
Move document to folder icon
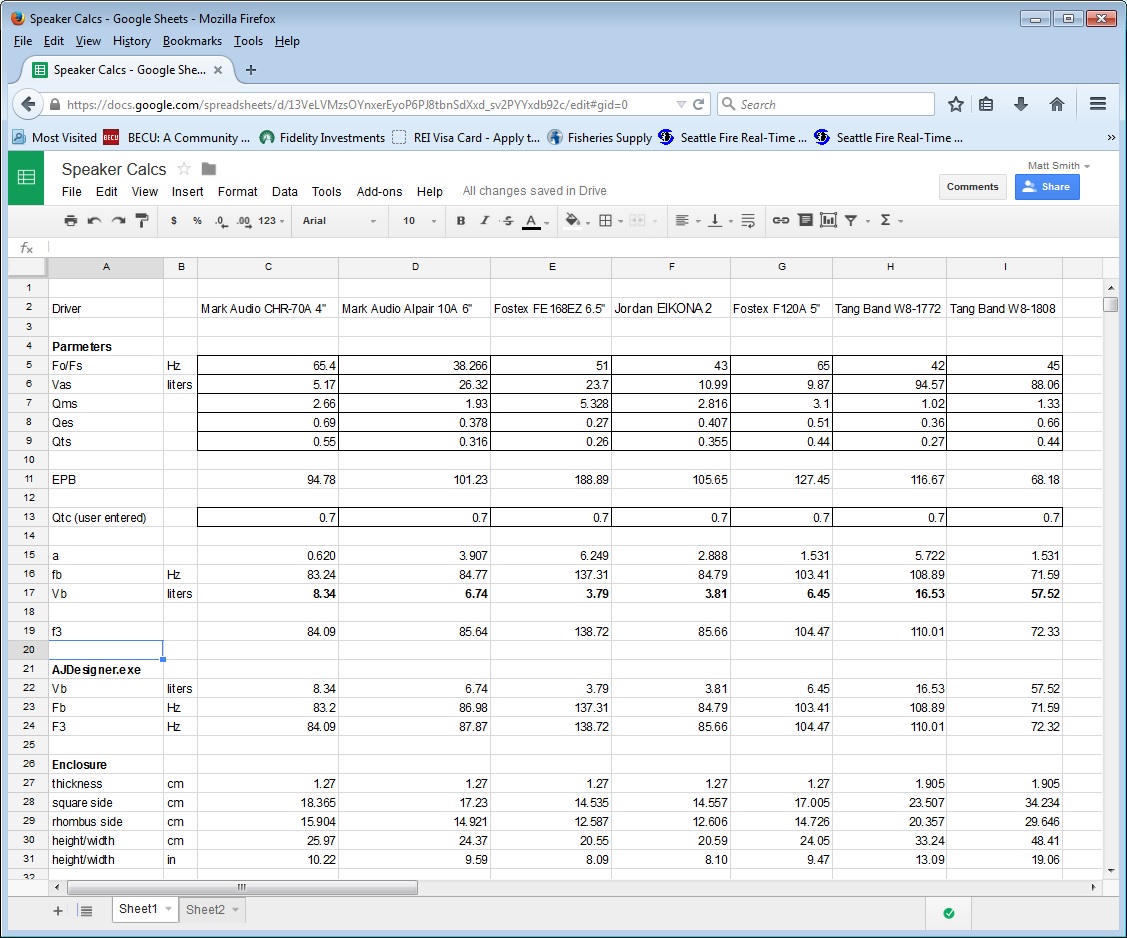coord(209,169)
